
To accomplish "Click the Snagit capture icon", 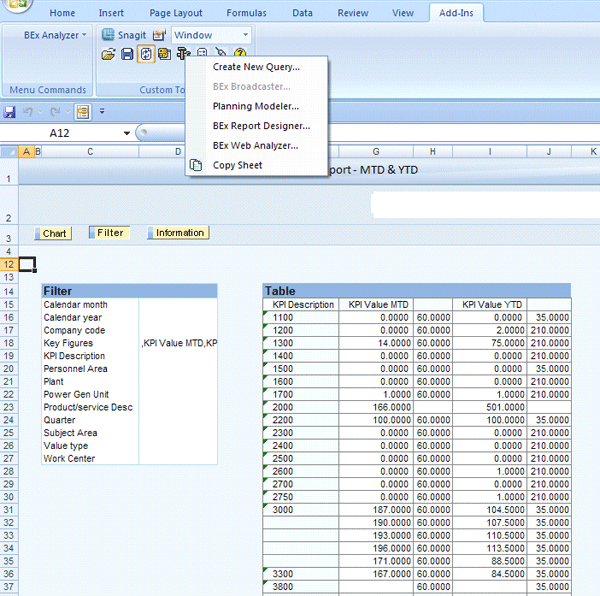I will 110,35.
